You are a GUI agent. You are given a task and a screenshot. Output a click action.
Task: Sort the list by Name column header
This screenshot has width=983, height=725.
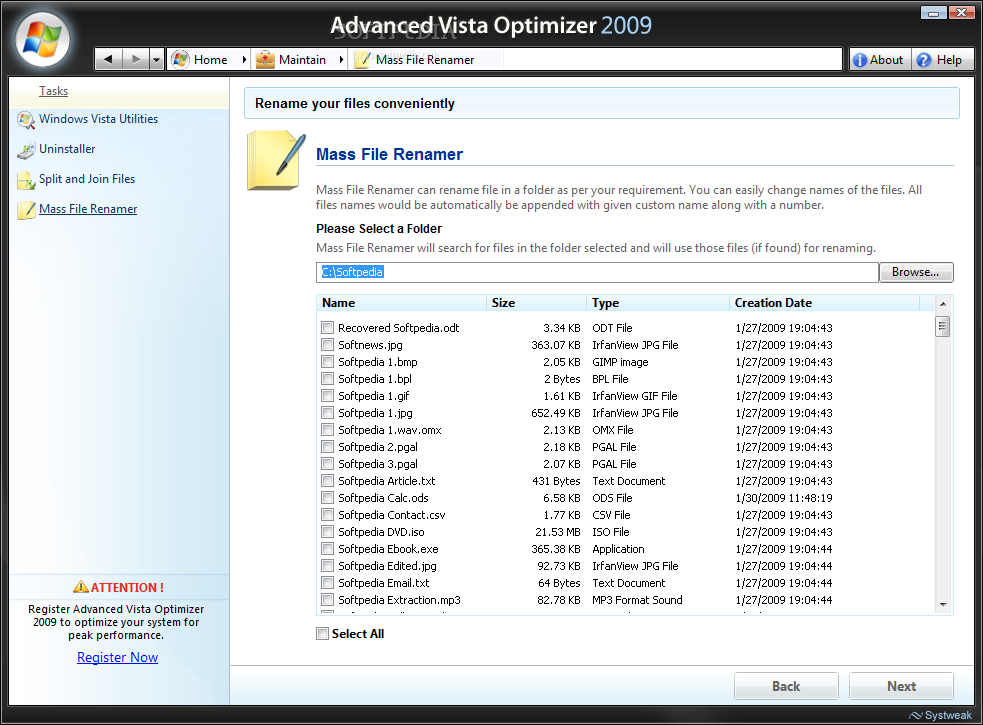point(401,303)
